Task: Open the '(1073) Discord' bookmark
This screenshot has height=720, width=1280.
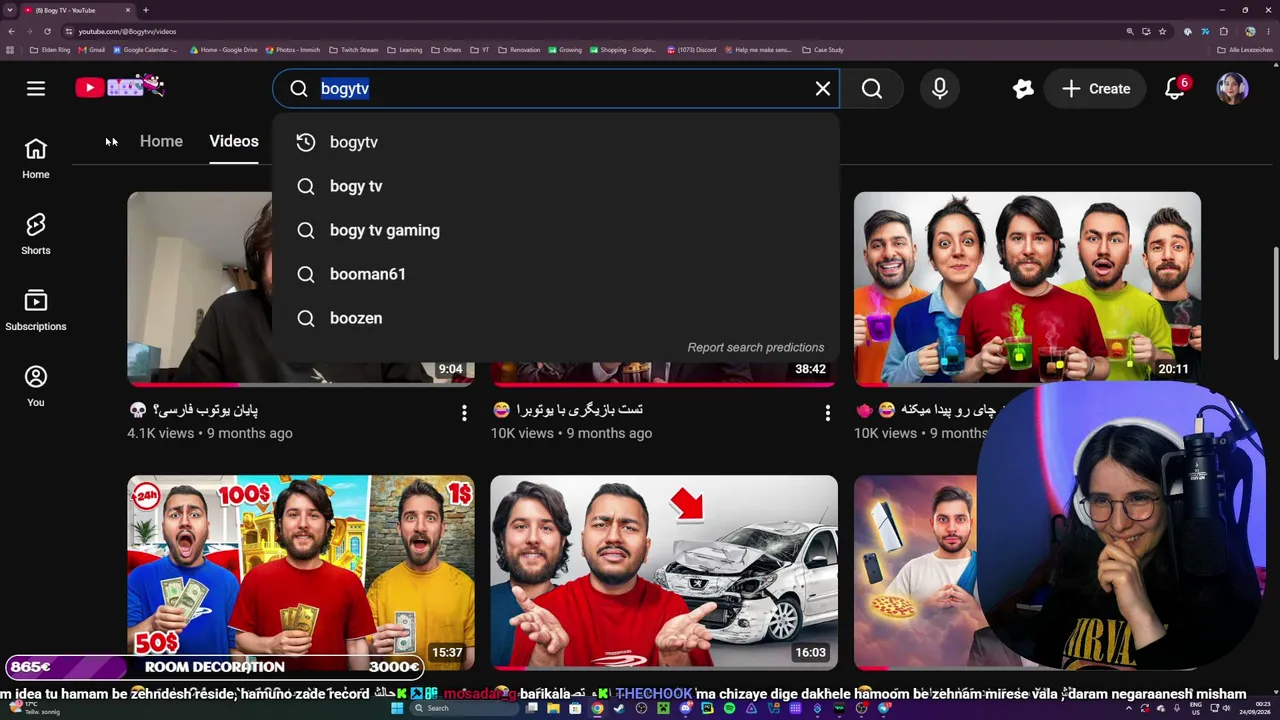Action: click(x=691, y=50)
